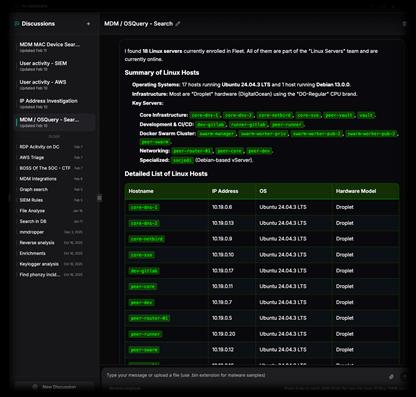Viewport: 416px width, 397px height.
Task: Click IP cell 10.19.0.20
Action: pos(224,334)
